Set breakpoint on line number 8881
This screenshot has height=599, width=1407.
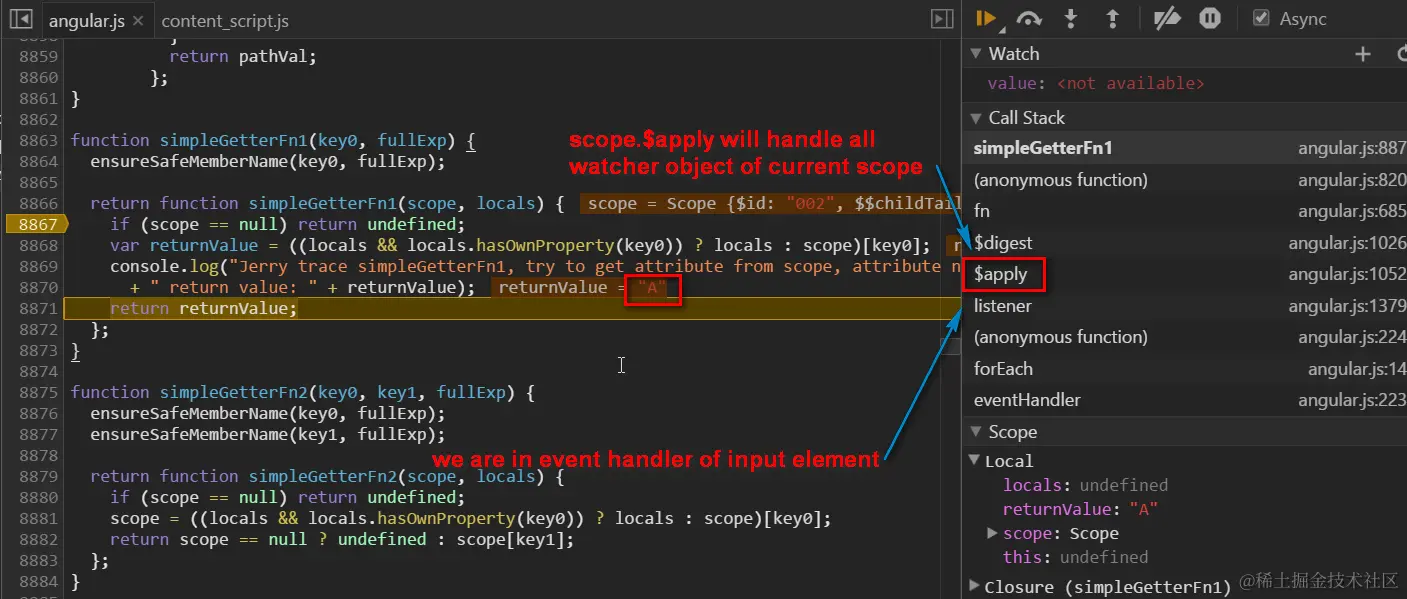click(38, 518)
